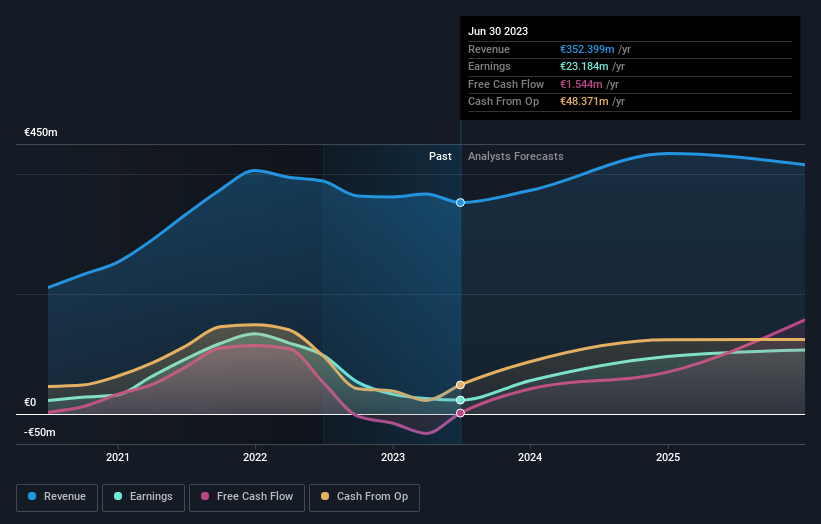Toggle the Cash From Op legend button

coord(364,497)
